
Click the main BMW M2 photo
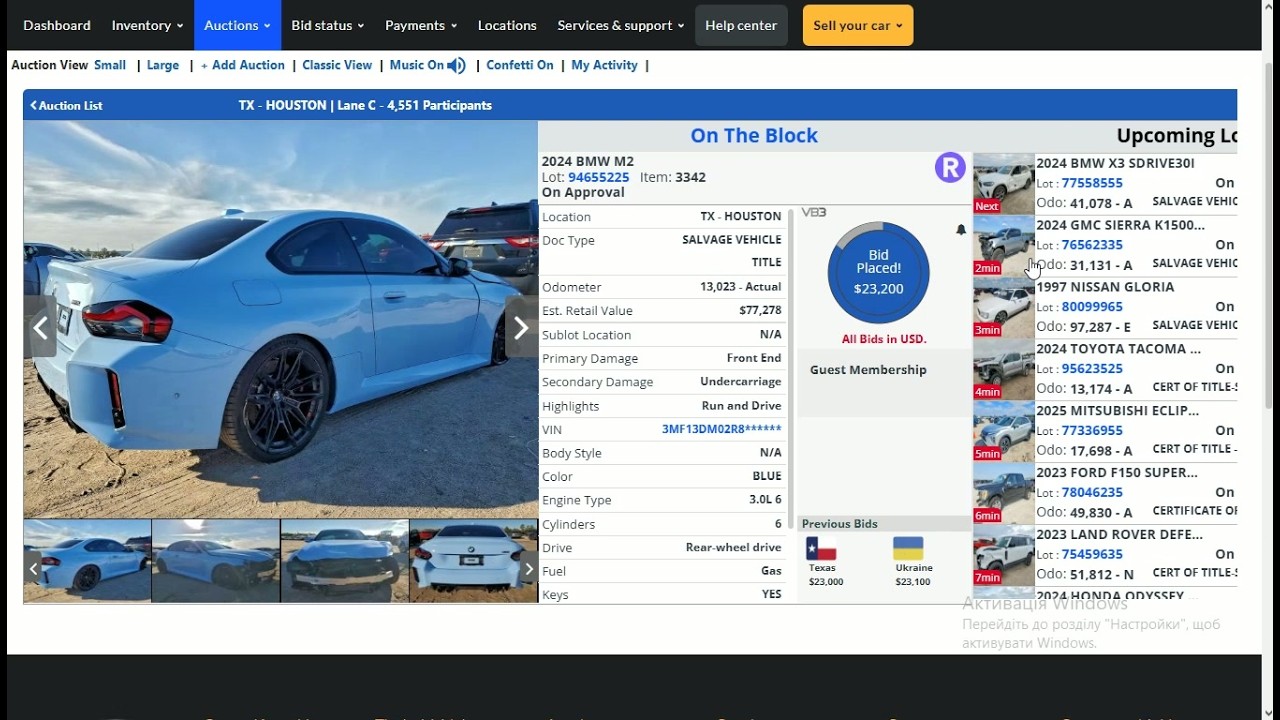281,320
